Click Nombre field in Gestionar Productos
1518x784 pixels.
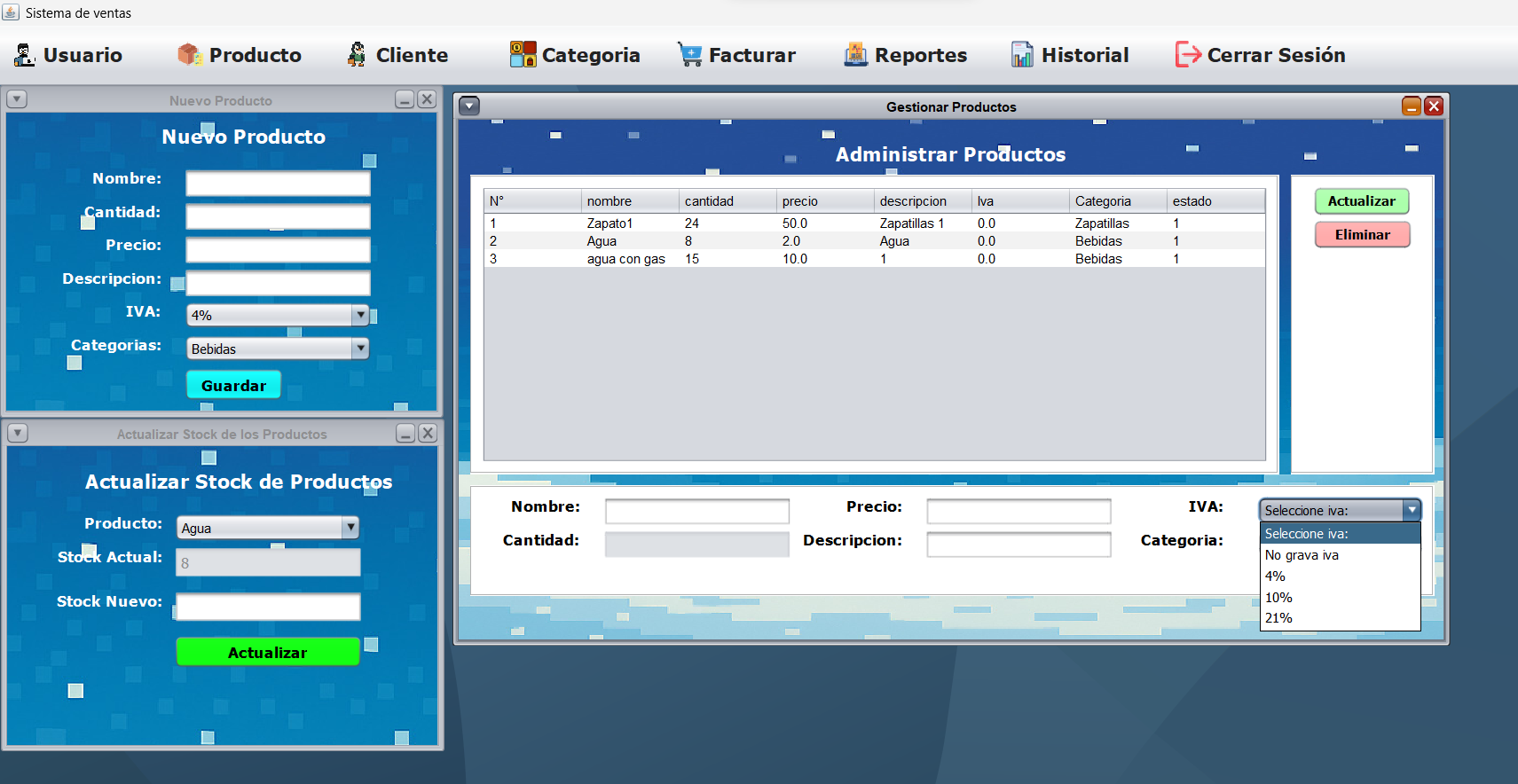tap(697, 511)
